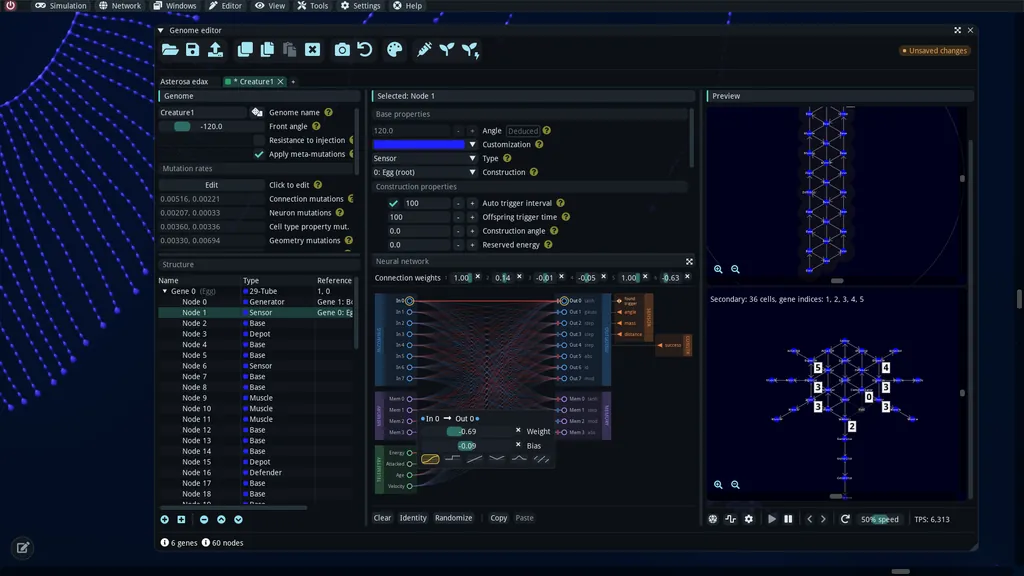
Task: Add a new genome tab with plus
Action: [x=293, y=82]
